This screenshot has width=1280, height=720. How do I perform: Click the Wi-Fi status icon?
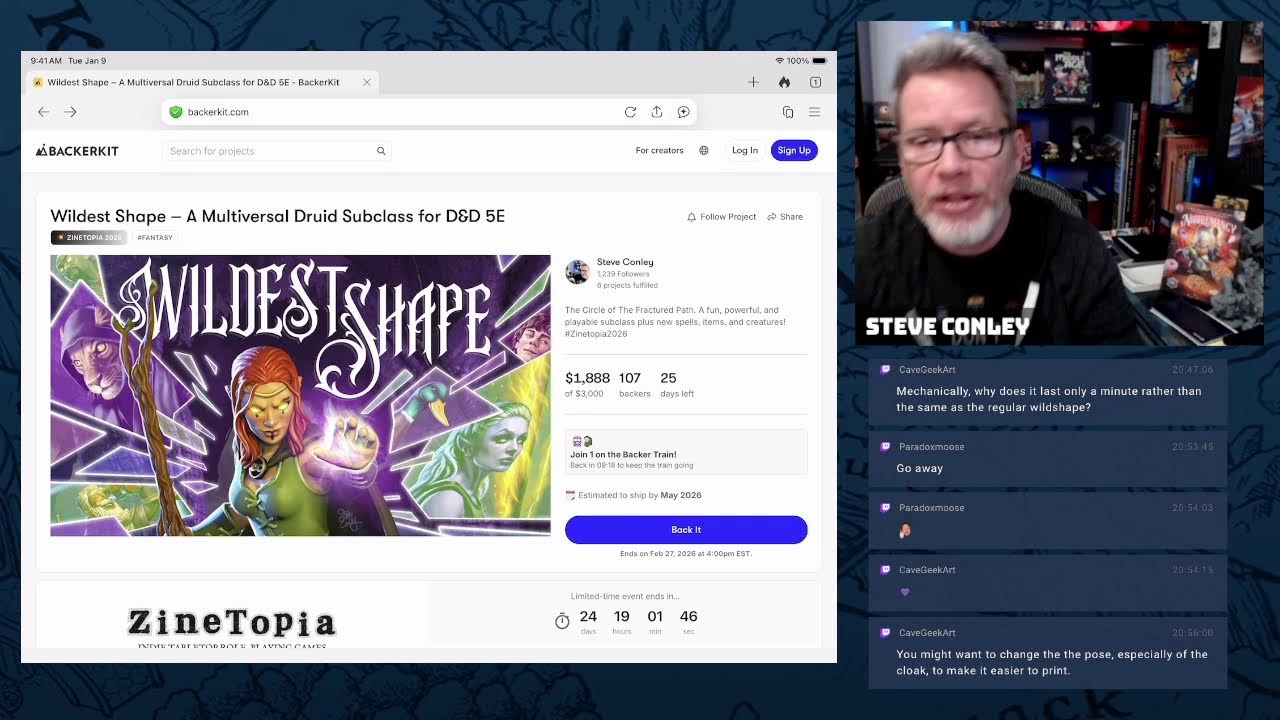779,61
